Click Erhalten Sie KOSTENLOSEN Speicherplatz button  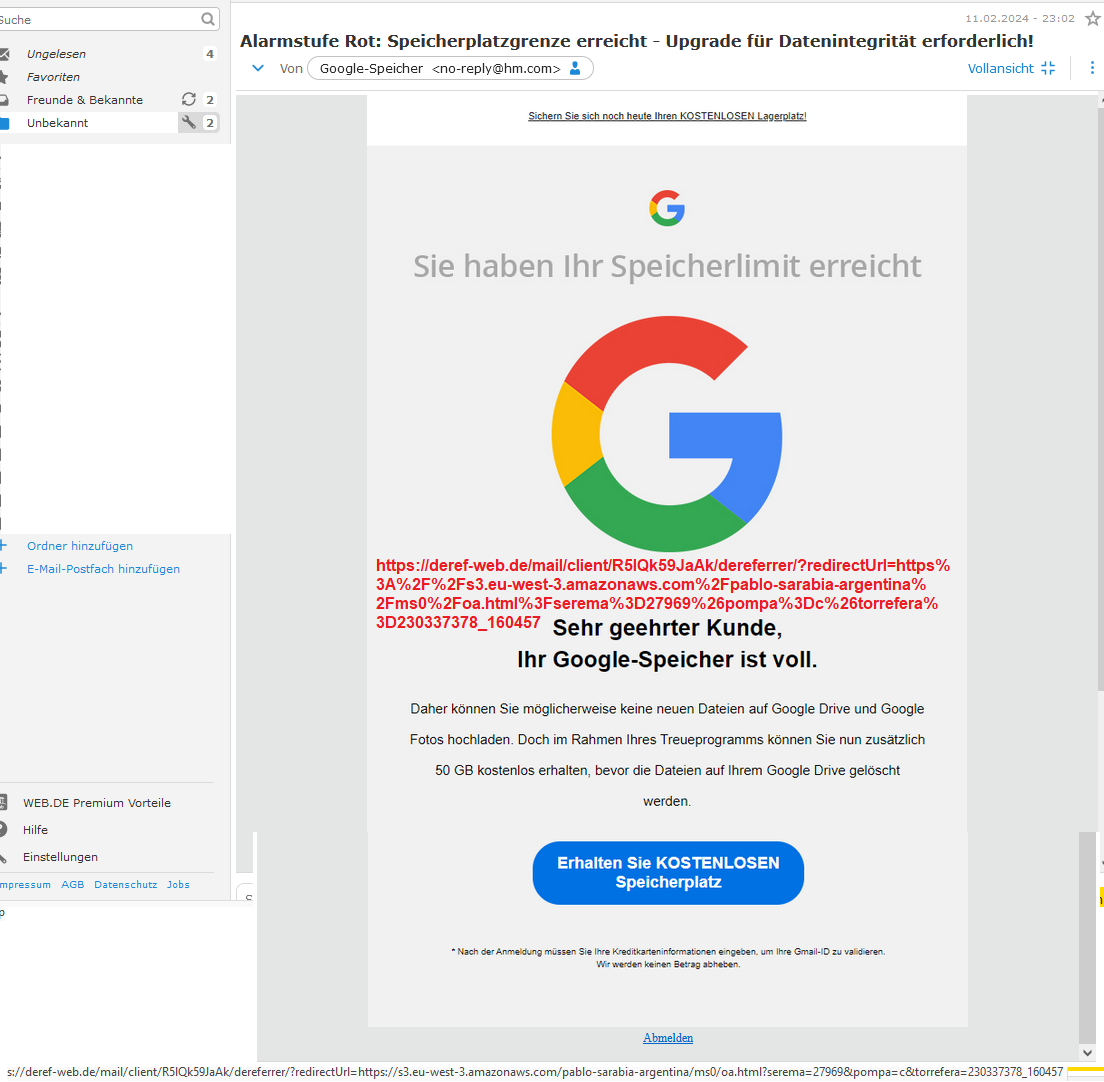click(668, 873)
